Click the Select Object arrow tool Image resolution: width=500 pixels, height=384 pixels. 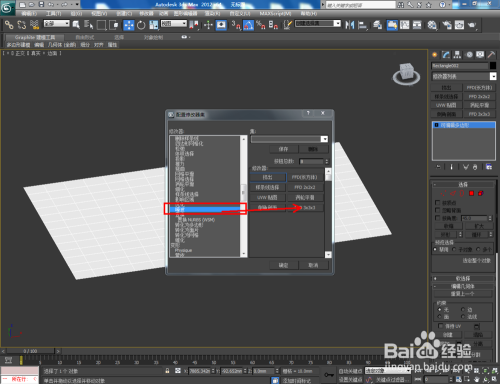coord(76,25)
